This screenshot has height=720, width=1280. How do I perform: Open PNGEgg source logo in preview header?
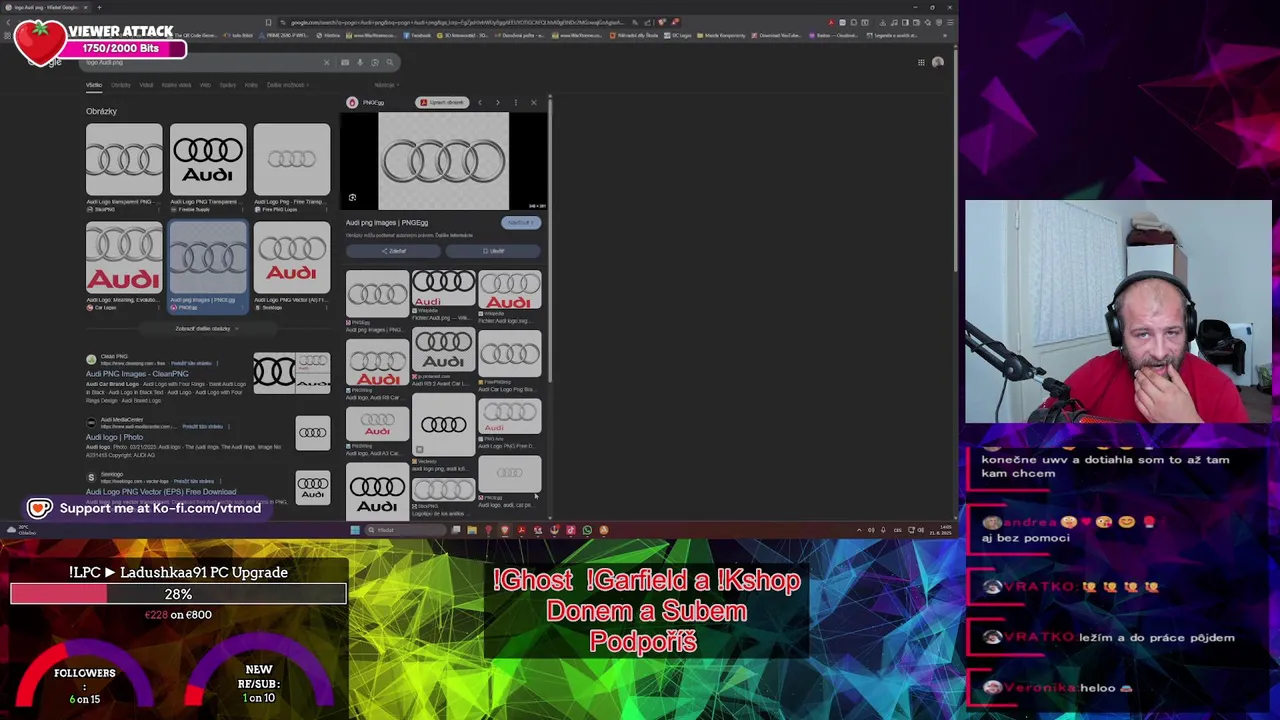352,102
